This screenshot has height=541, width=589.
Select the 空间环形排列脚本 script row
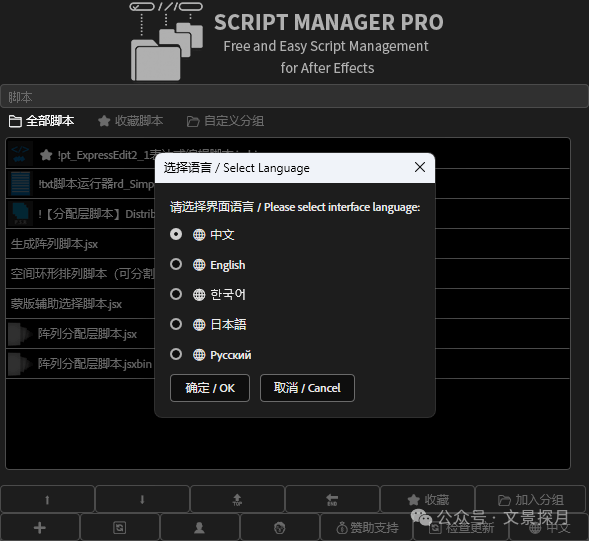pos(288,274)
